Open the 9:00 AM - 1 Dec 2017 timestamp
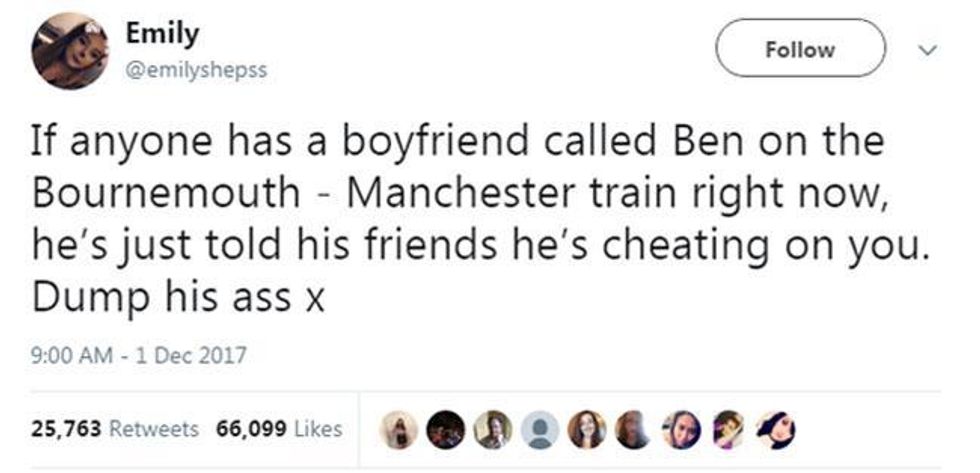The height and width of the screenshot is (473, 980). coord(139,354)
